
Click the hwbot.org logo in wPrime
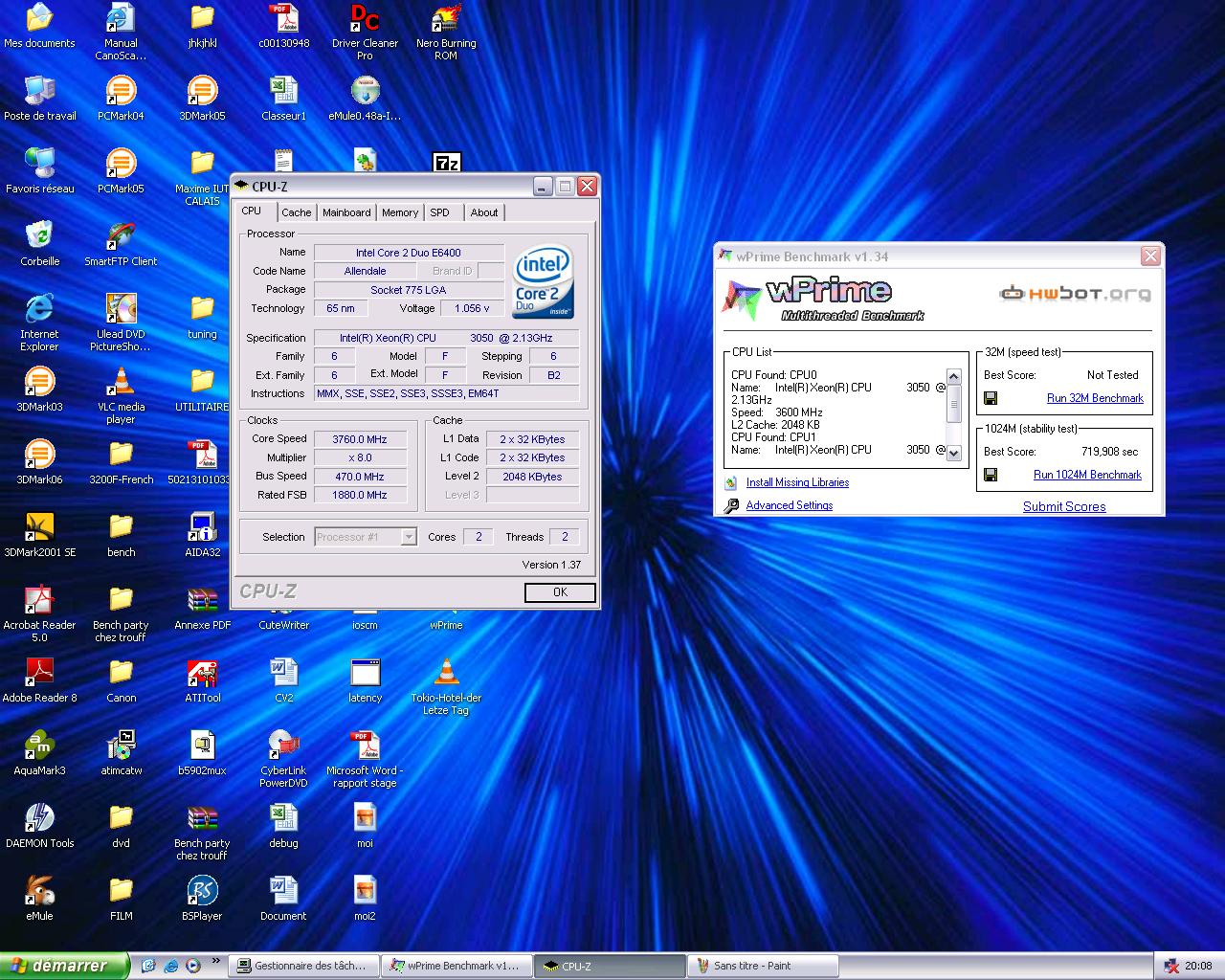[1075, 294]
